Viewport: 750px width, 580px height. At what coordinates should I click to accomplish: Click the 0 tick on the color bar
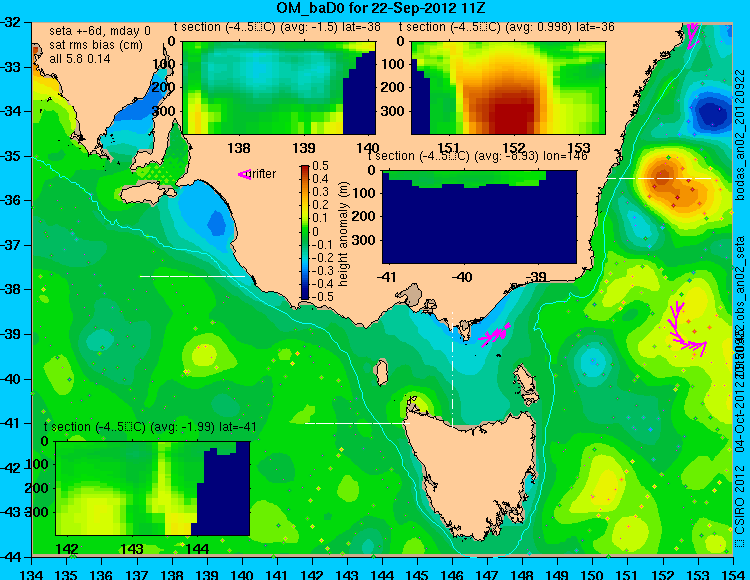[x=316, y=231]
